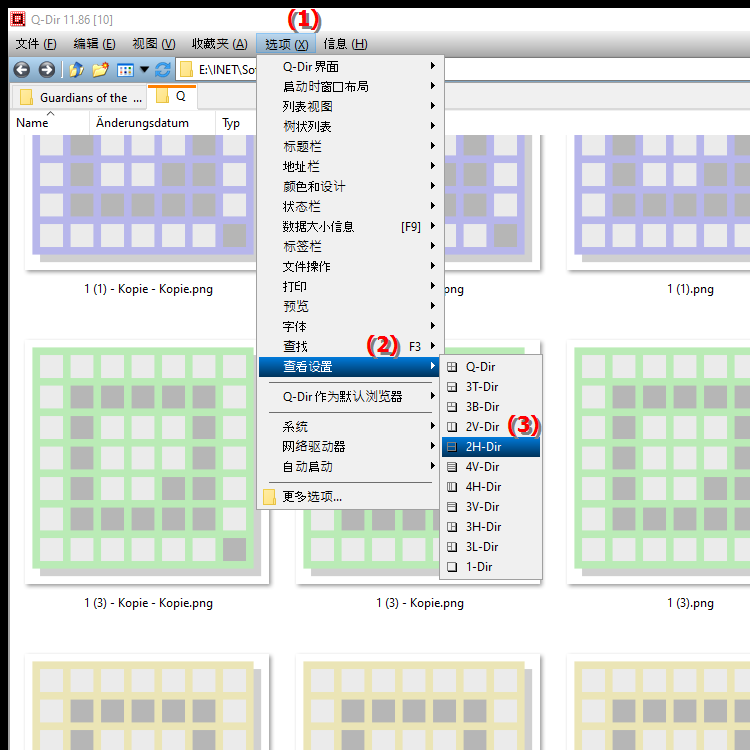Expand the 列表视图 submenu
The width and height of the screenshot is (750, 750).
pyautogui.click(x=350, y=106)
